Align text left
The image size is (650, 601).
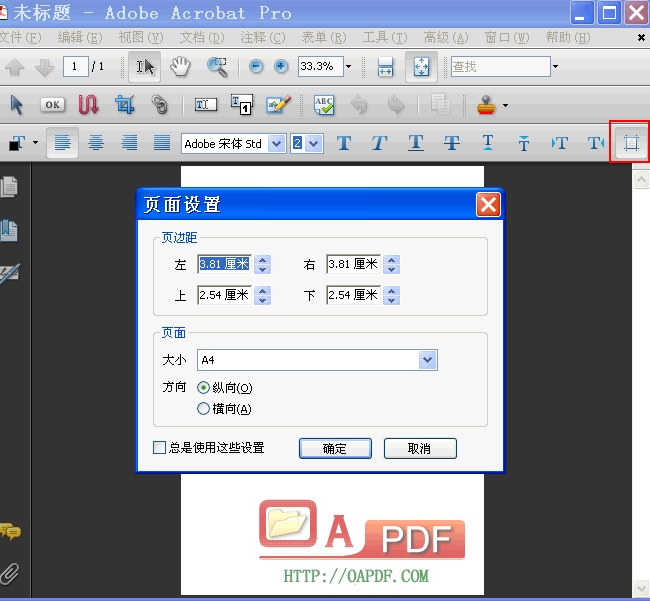click(x=63, y=143)
